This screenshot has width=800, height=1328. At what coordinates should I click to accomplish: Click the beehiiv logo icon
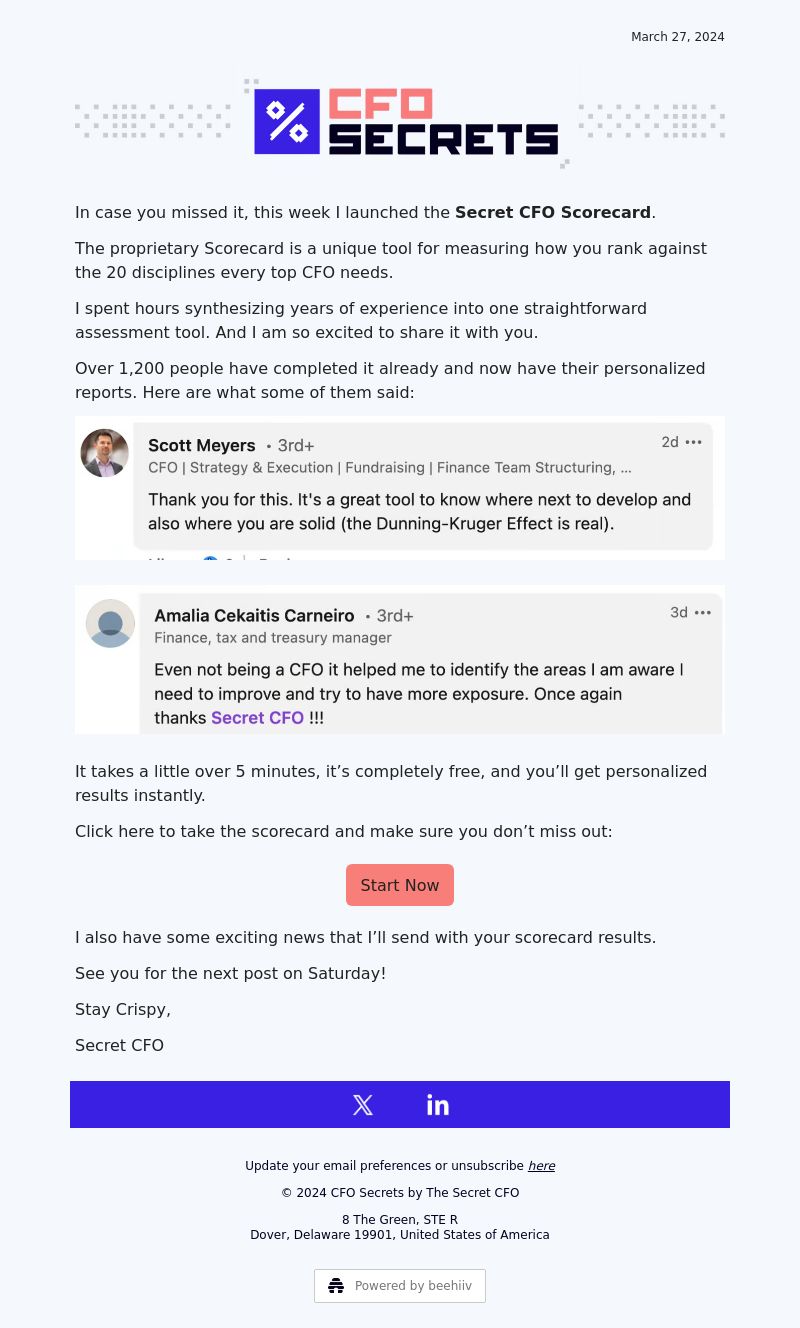coord(336,1286)
